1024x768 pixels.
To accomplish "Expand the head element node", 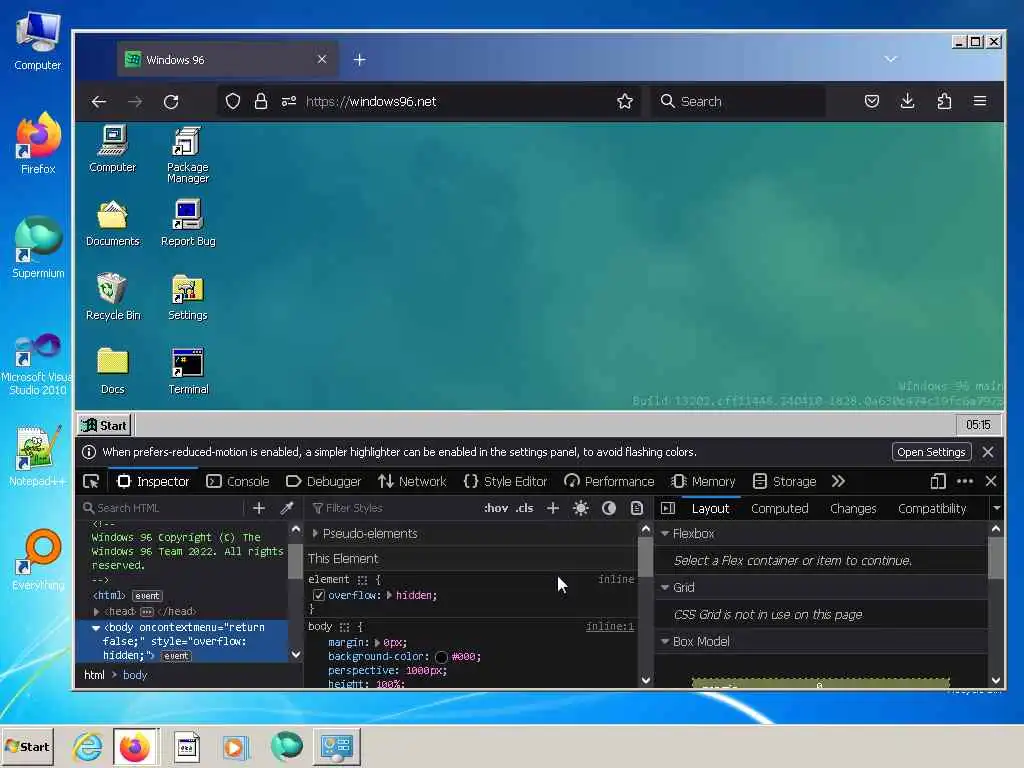I will point(97,612).
